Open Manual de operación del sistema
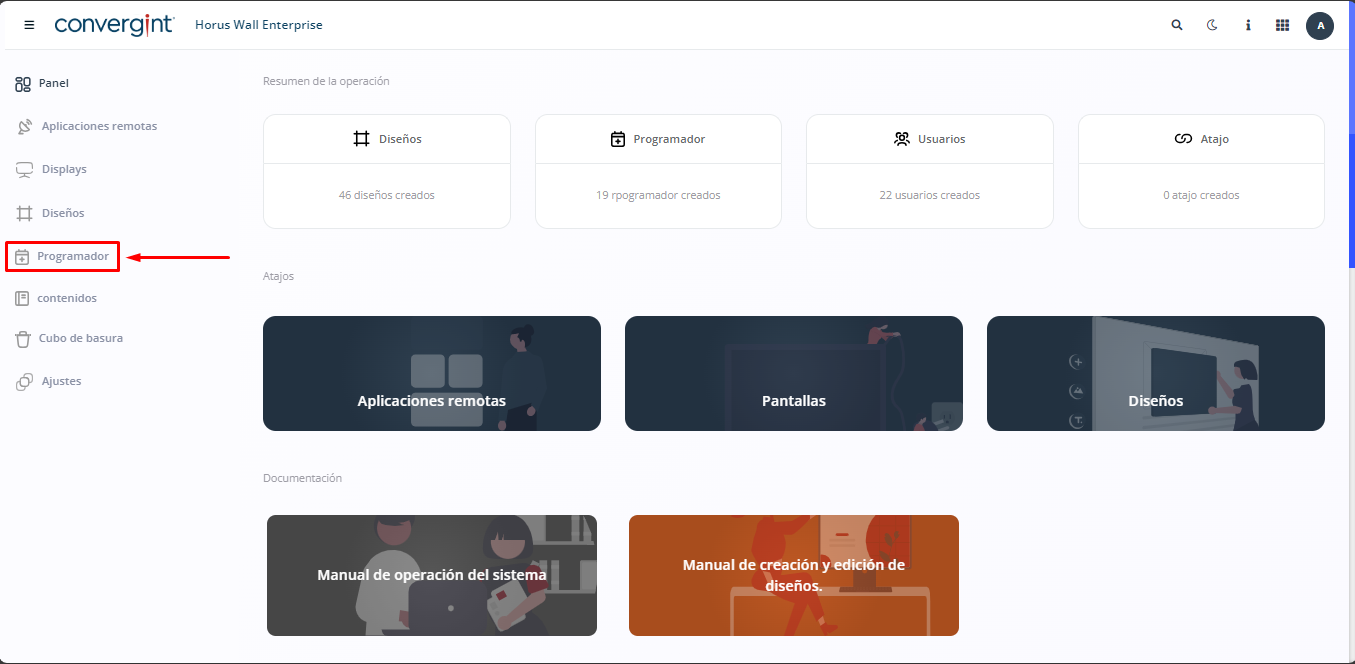Image resolution: width=1355 pixels, height=664 pixels. (x=431, y=575)
